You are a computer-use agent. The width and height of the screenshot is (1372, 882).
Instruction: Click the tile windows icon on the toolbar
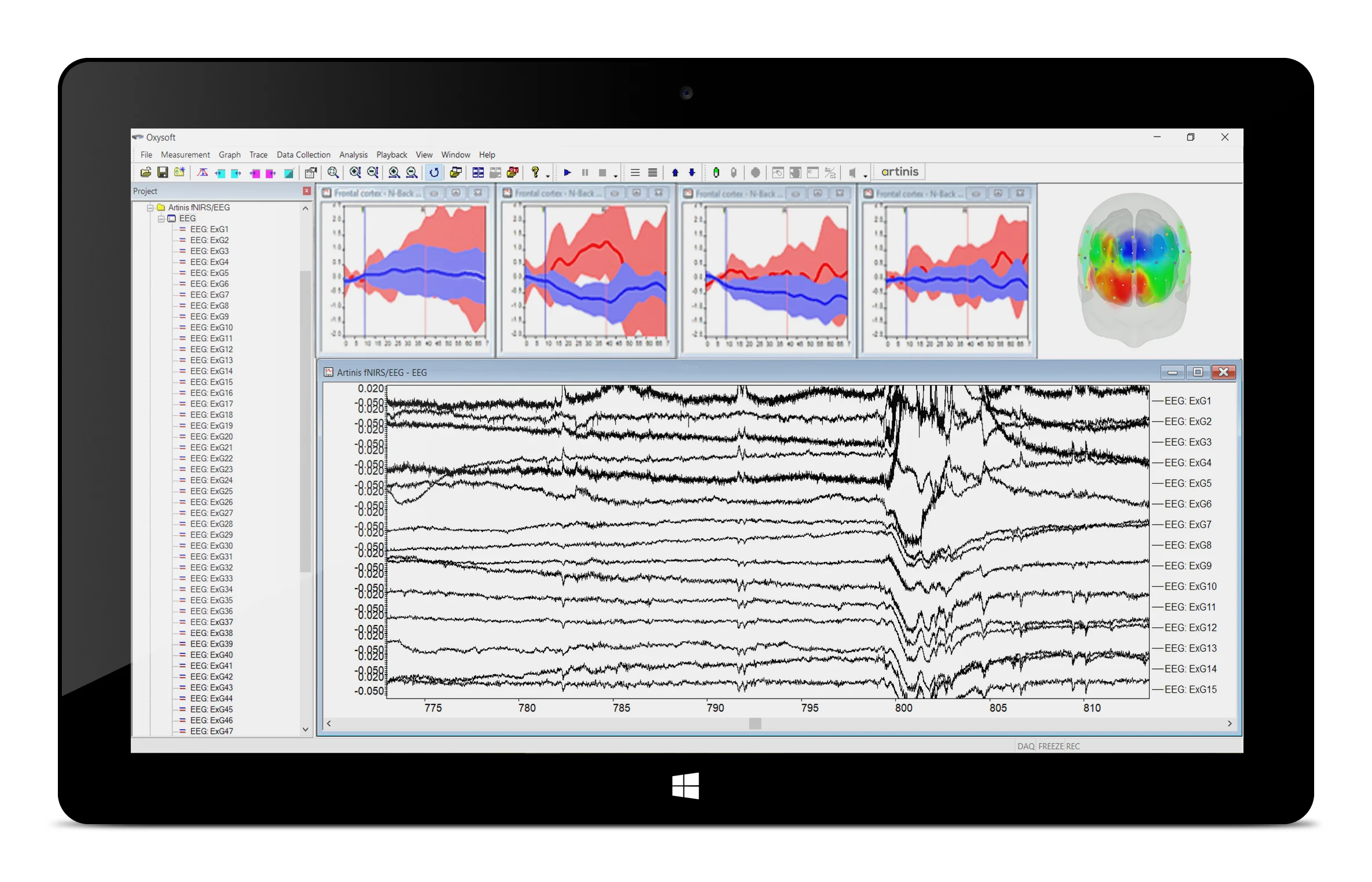pos(479,172)
